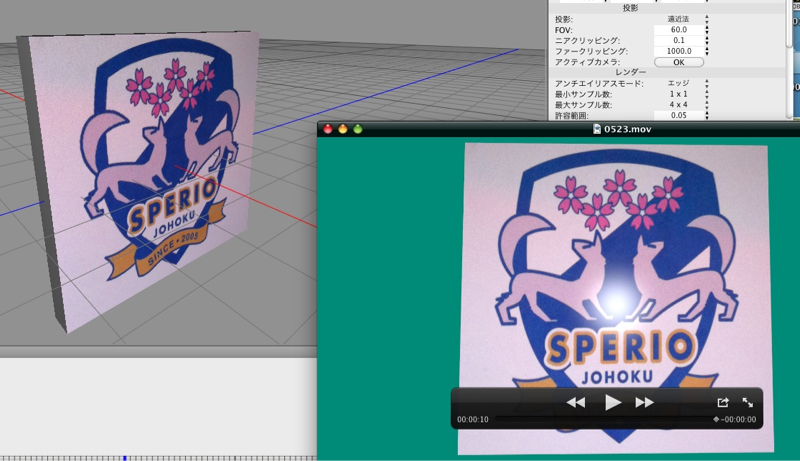Click the レンダー section header
800x461 pixels.
click(x=631, y=72)
